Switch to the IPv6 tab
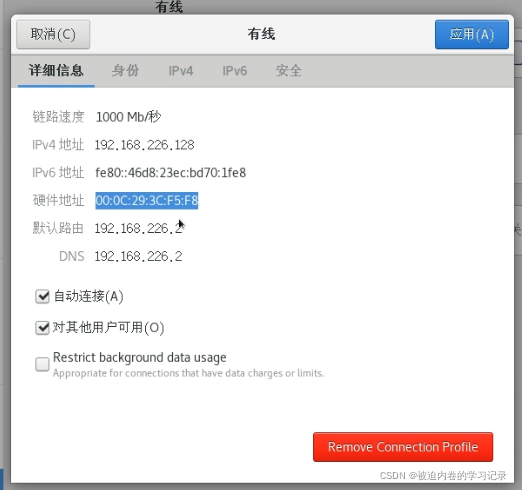The width and height of the screenshot is (522, 490). [235, 71]
